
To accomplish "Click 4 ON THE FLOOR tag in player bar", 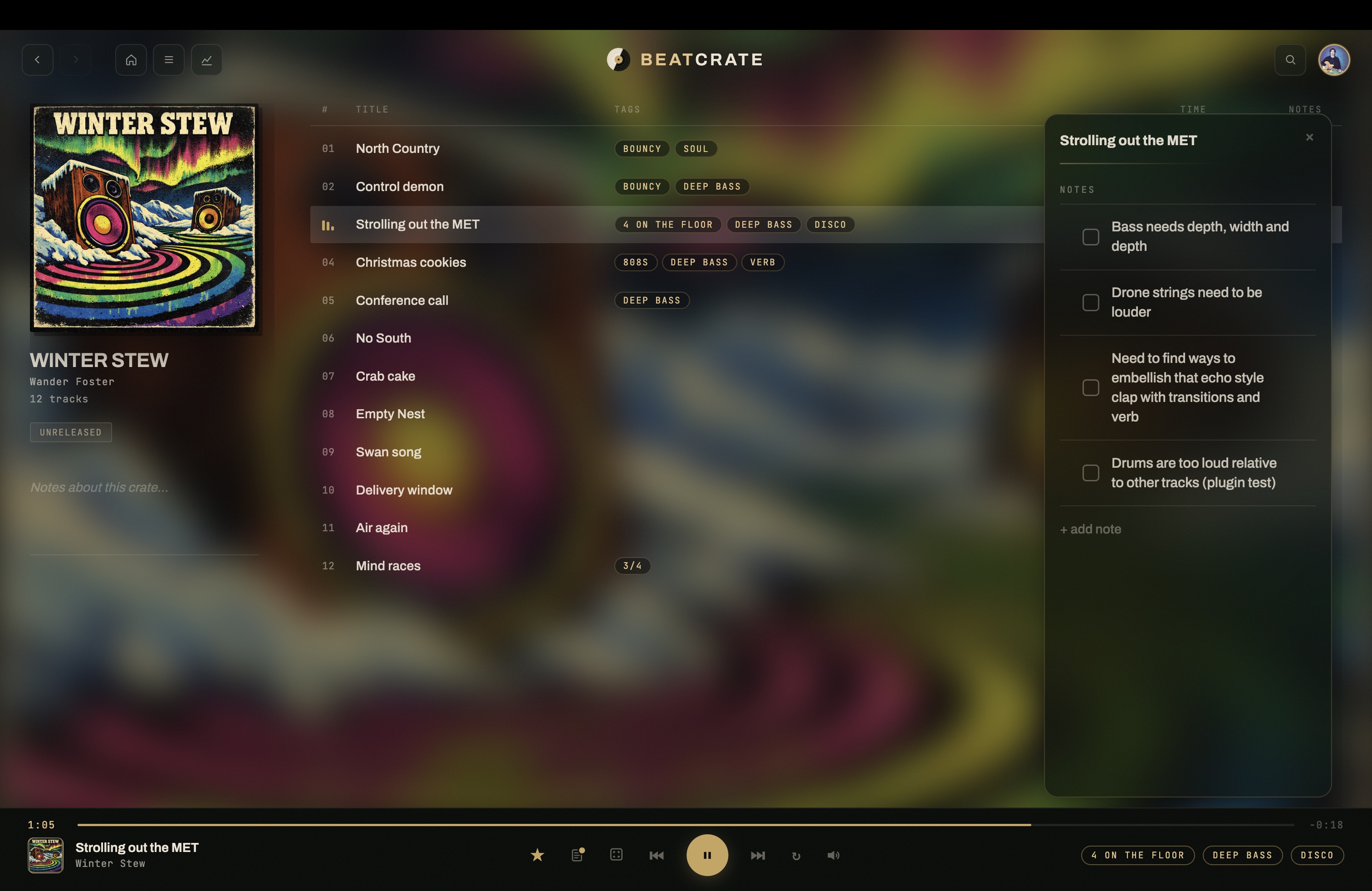I will [1137, 855].
